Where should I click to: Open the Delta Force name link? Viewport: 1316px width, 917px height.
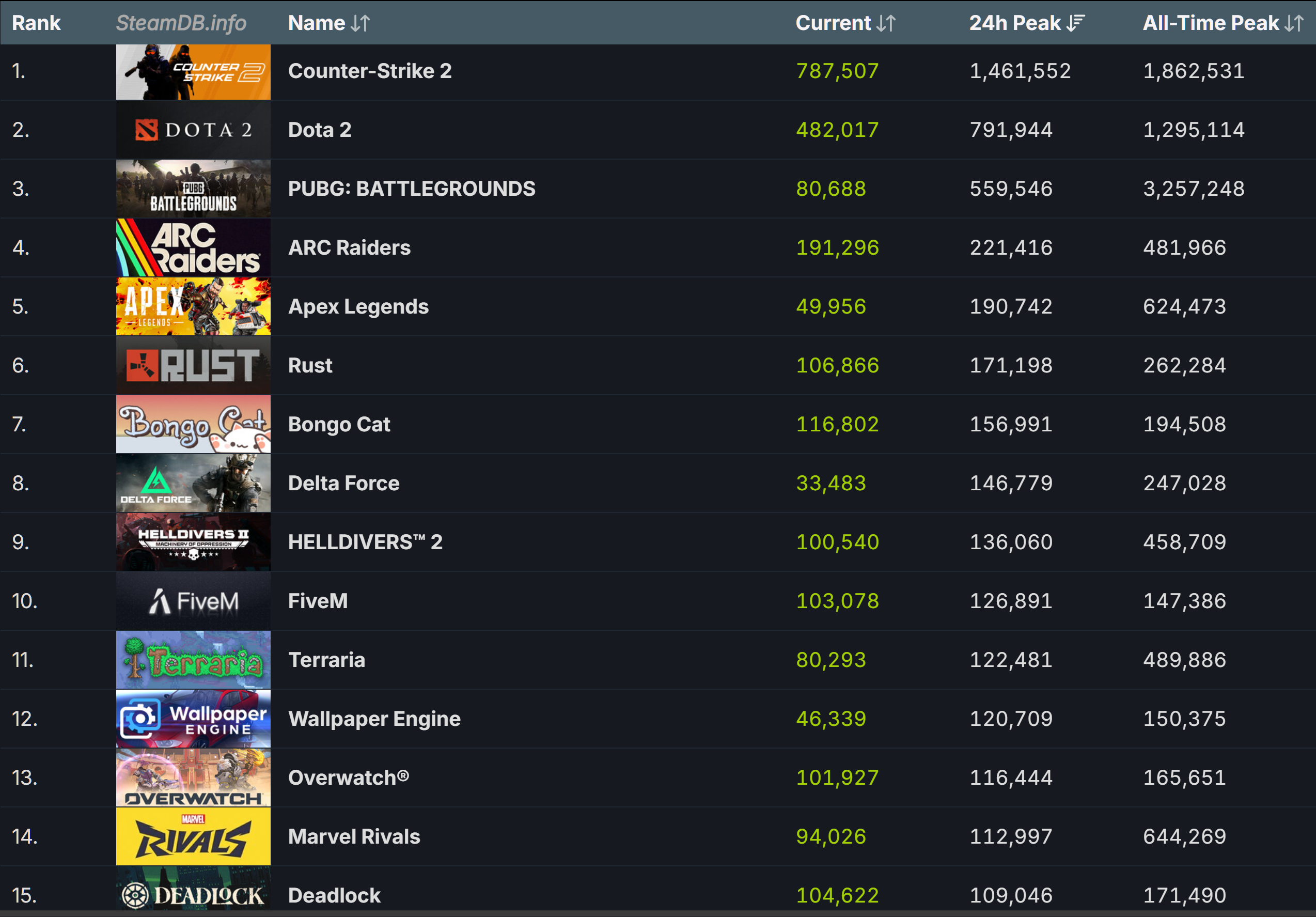[x=343, y=484]
